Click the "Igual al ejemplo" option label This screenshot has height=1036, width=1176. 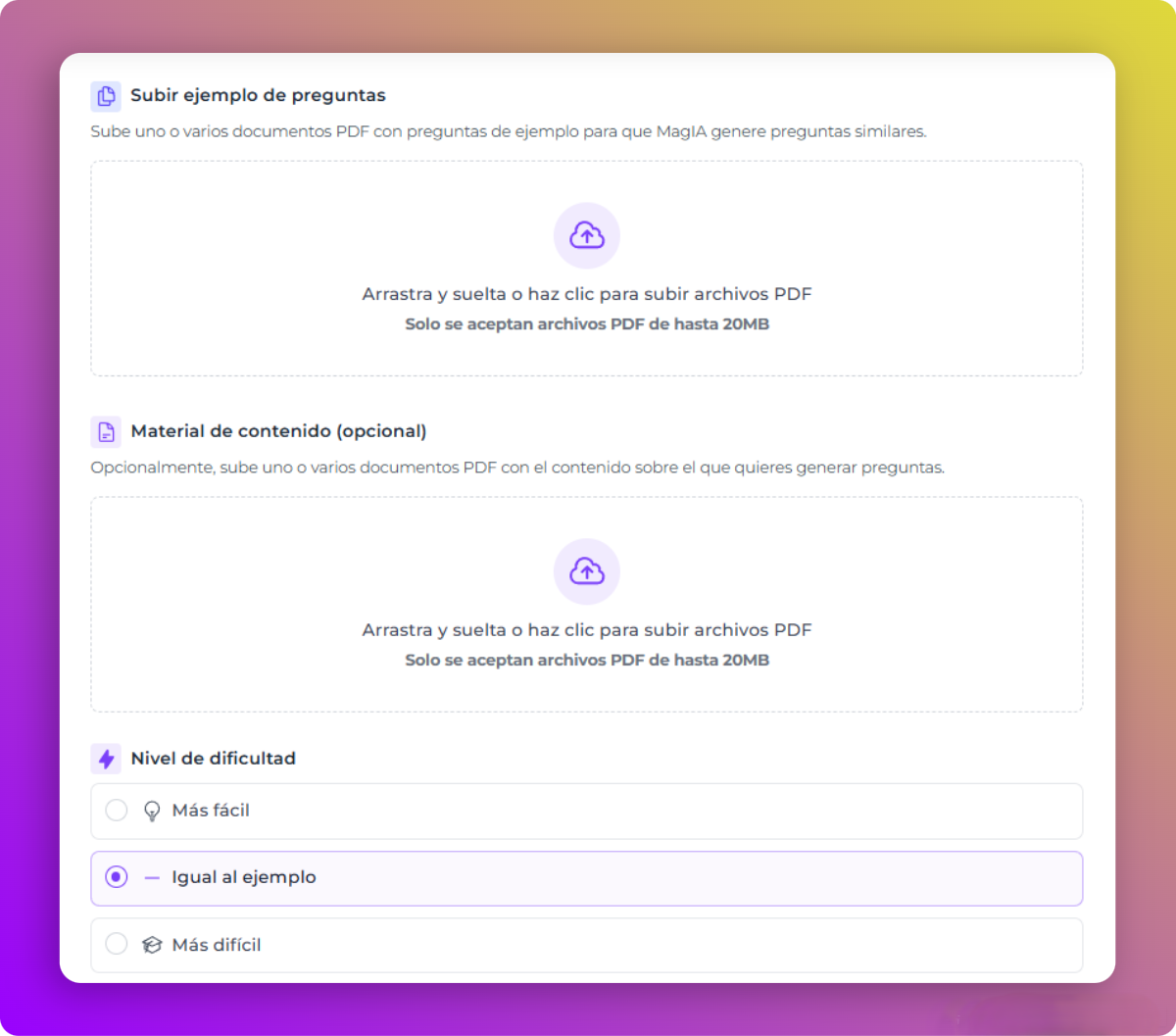(243, 877)
